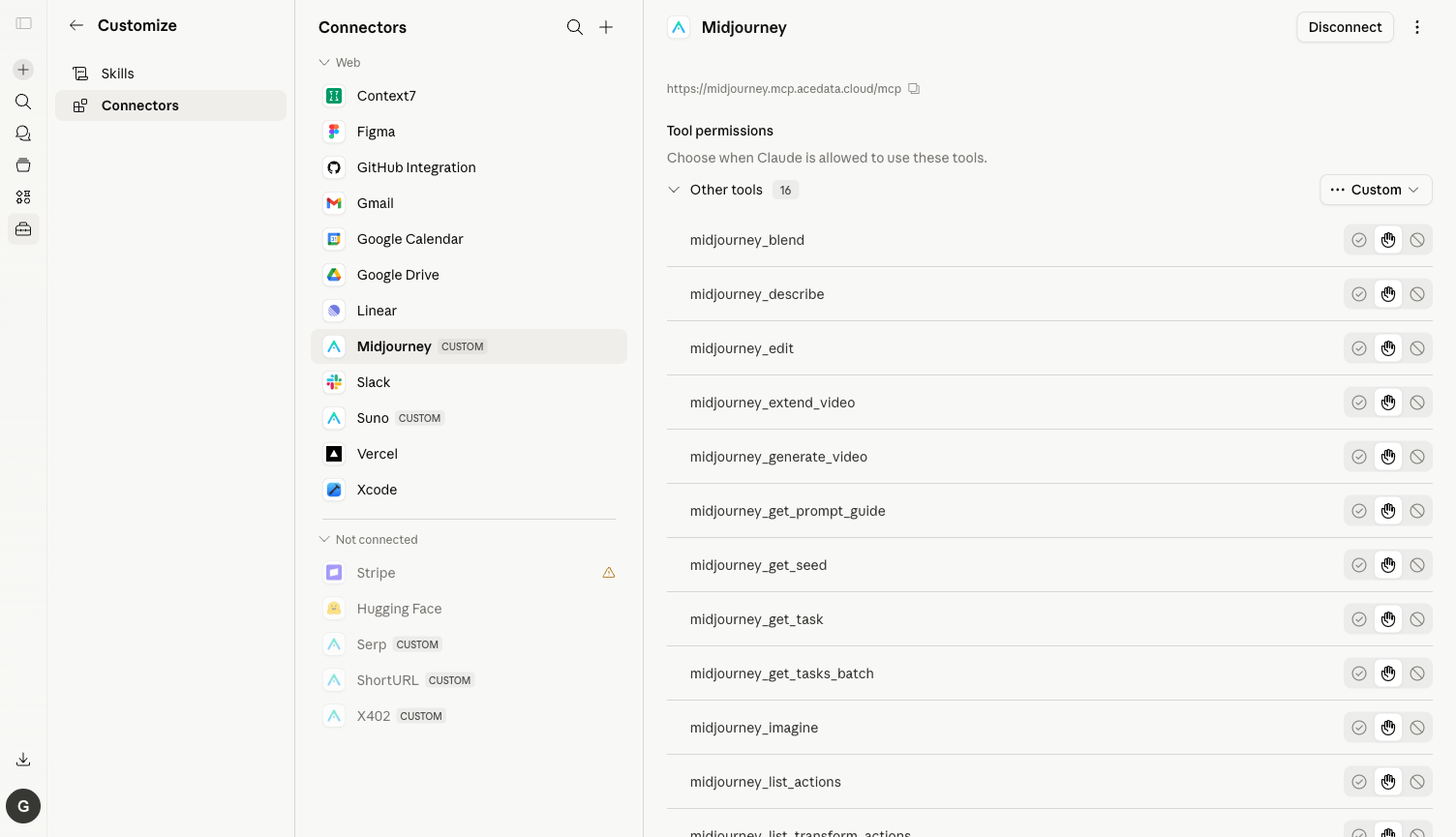Require approval for midjourney_get_task
Screen dimensions: 1456x837
click(1388, 619)
